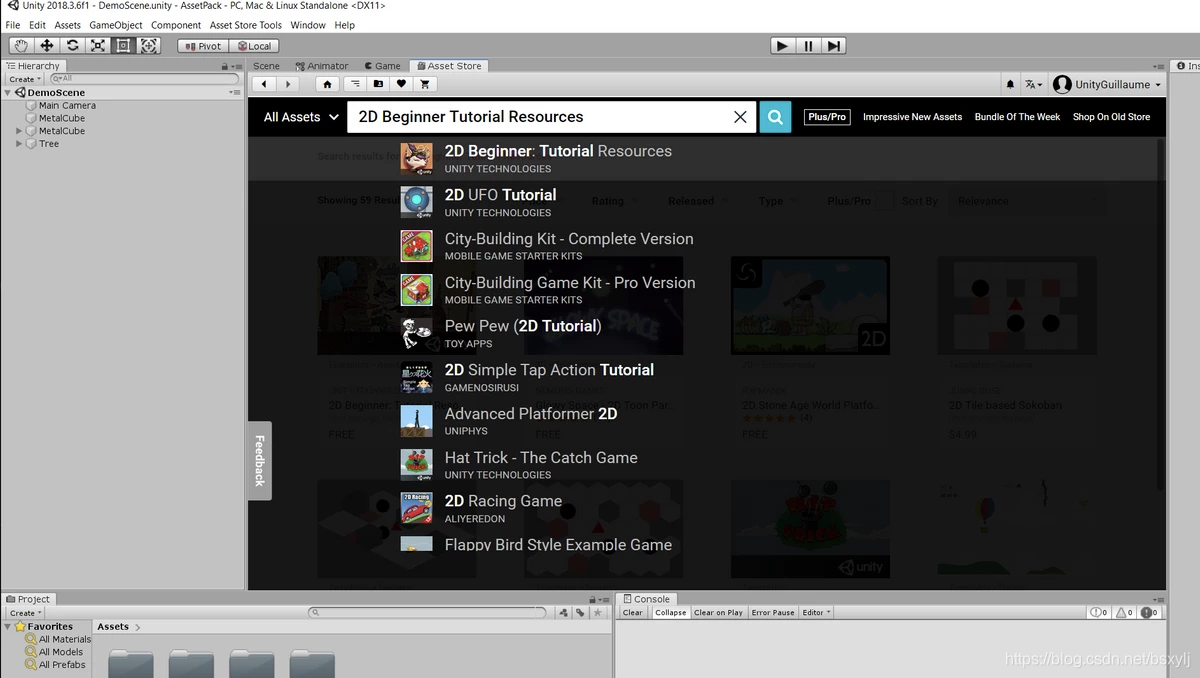
Task: Click the Plus/Pro button
Action: click(x=827, y=117)
